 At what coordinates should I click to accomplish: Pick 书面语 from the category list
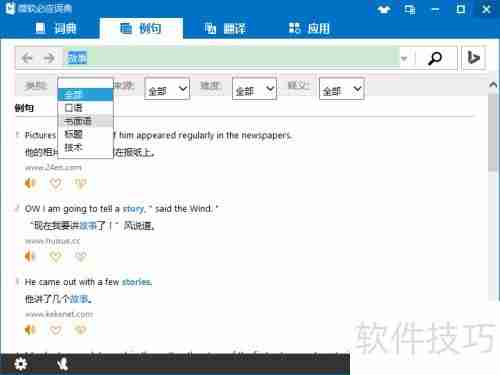pos(85,121)
